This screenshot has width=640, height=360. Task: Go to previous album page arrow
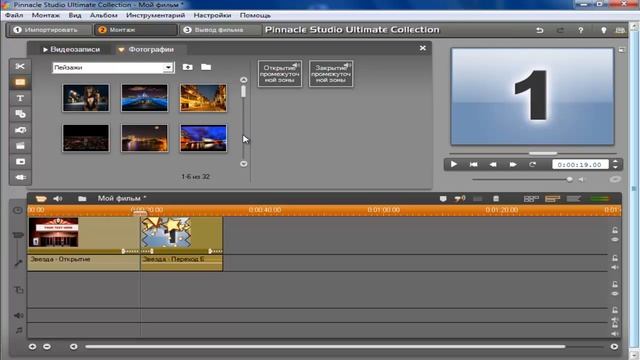pos(244,80)
